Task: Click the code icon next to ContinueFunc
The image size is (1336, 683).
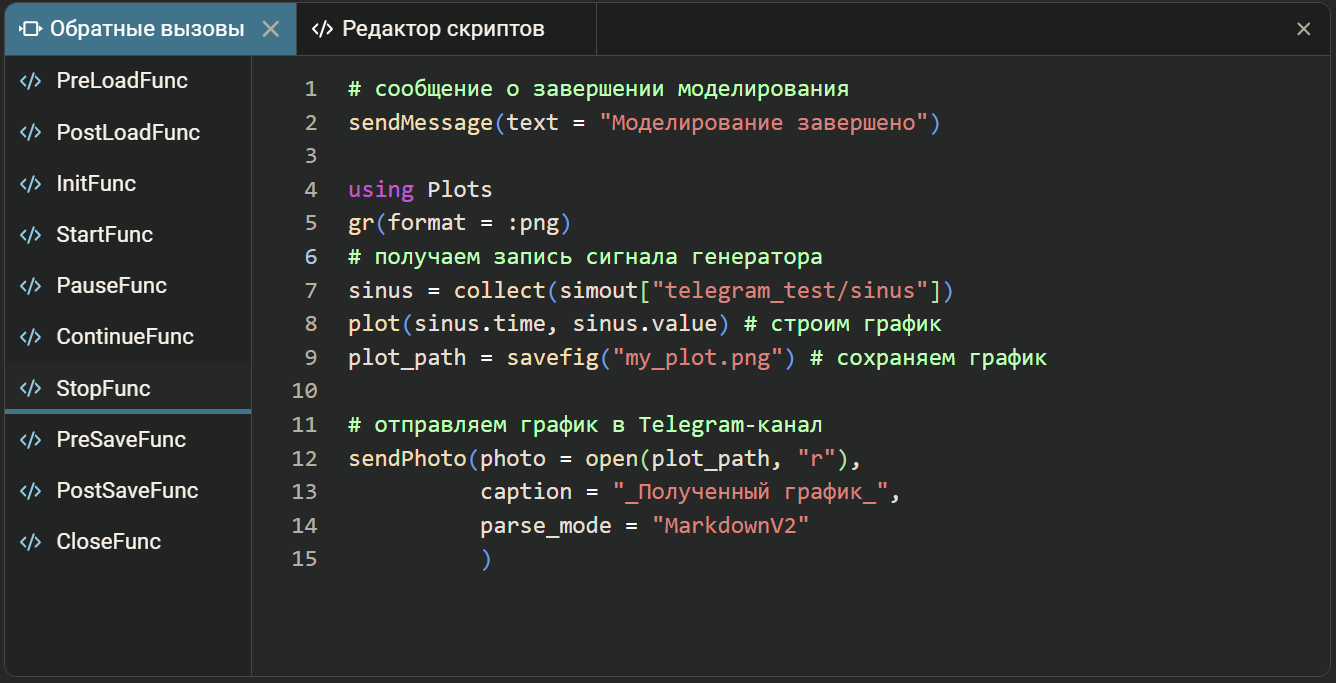Action: 30,337
